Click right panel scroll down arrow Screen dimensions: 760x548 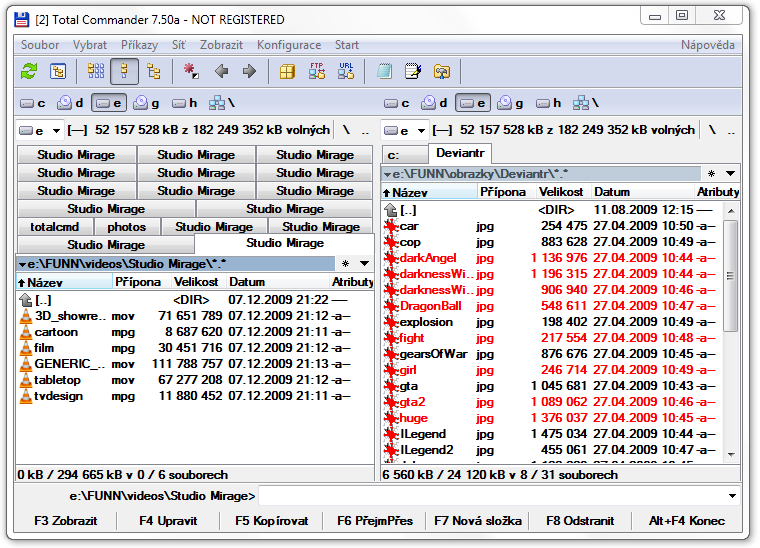pyautogui.click(x=731, y=454)
